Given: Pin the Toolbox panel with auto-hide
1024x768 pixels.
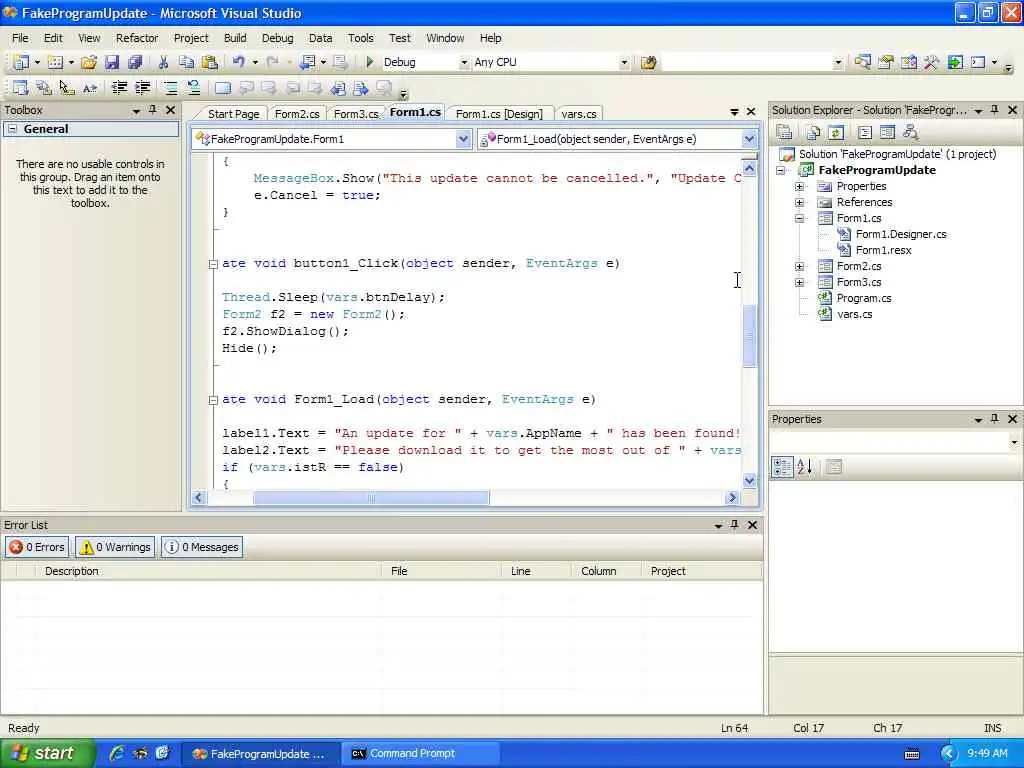Looking at the screenshot, I should (153, 110).
